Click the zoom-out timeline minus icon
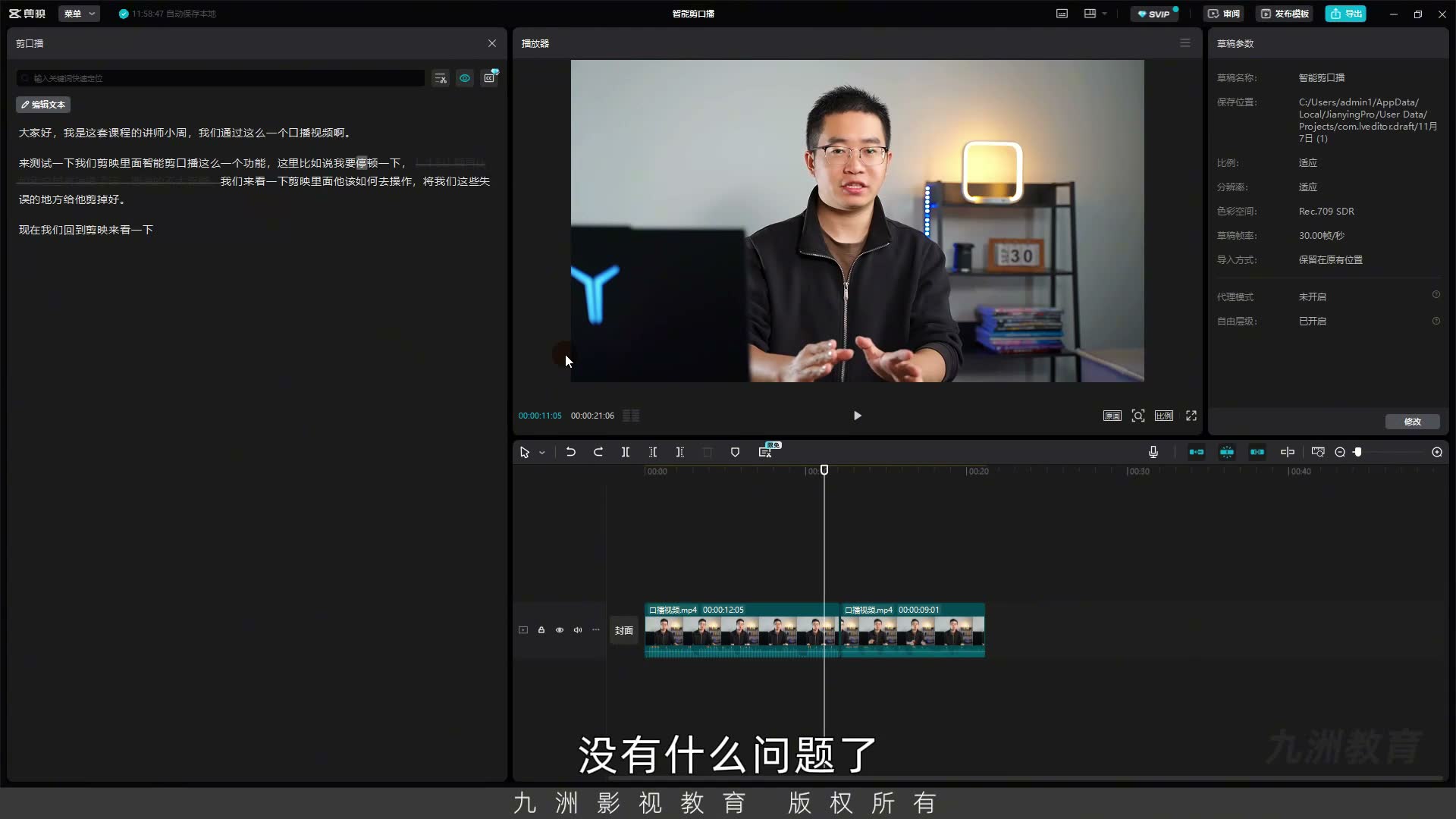The width and height of the screenshot is (1456, 819). tap(1340, 452)
